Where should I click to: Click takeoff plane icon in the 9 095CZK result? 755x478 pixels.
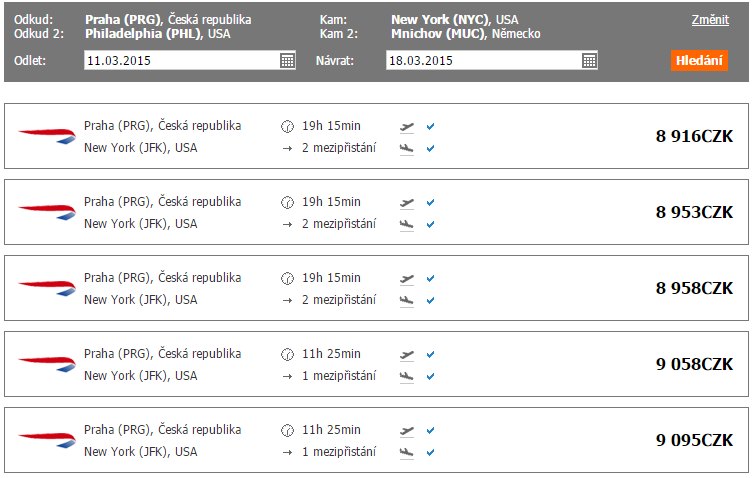[407, 431]
